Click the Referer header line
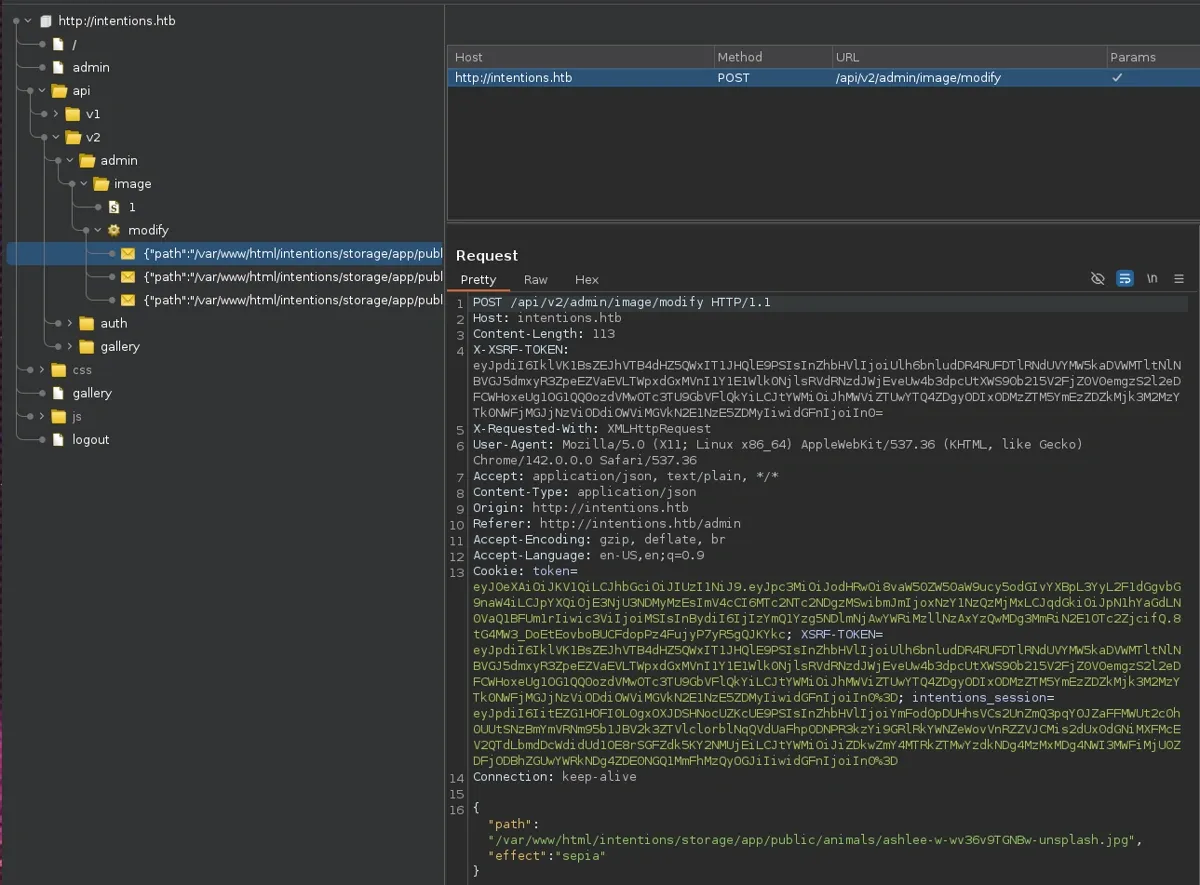This screenshot has height=885, width=1200. tap(607, 523)
